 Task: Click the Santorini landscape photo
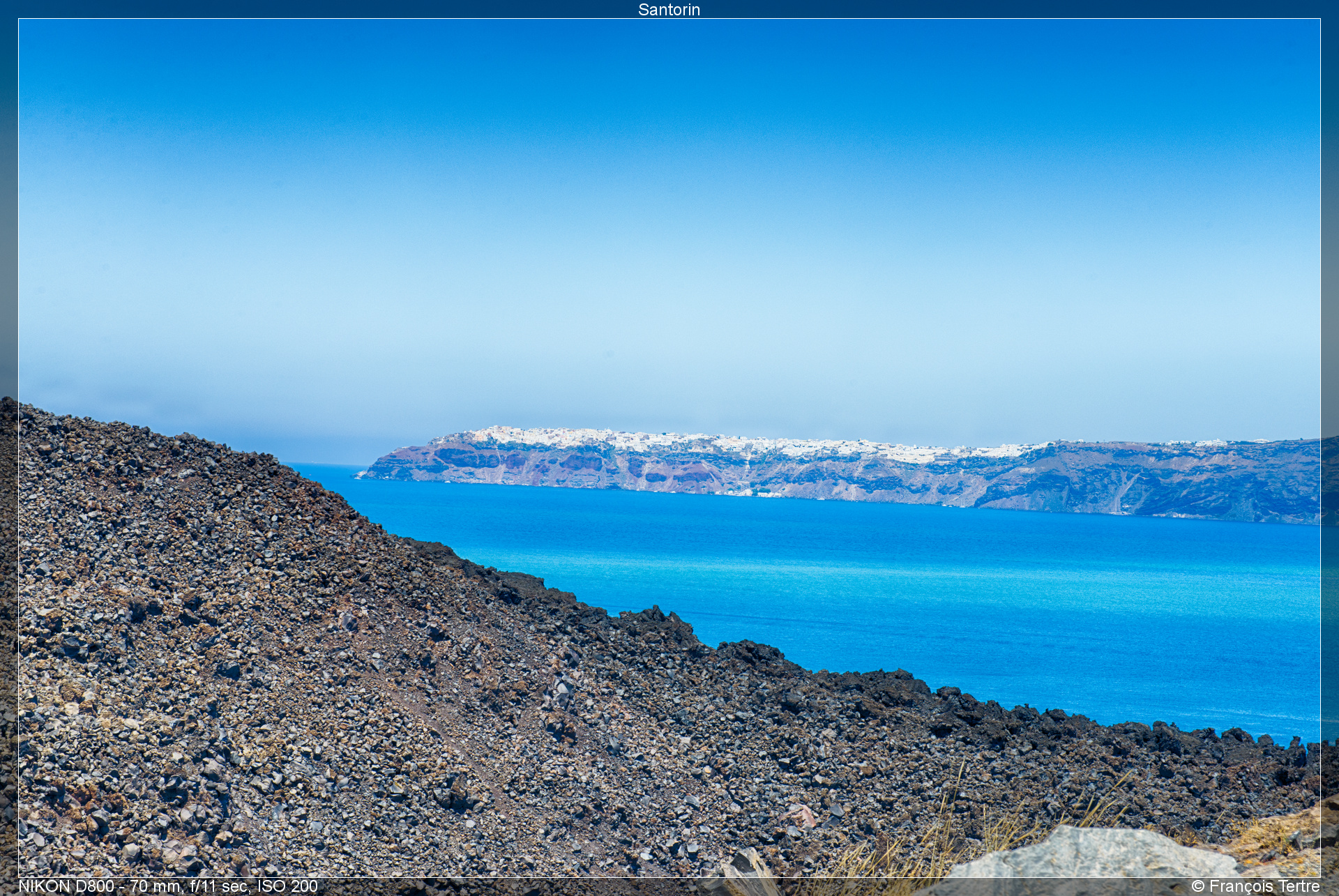(x=669, y=448)
